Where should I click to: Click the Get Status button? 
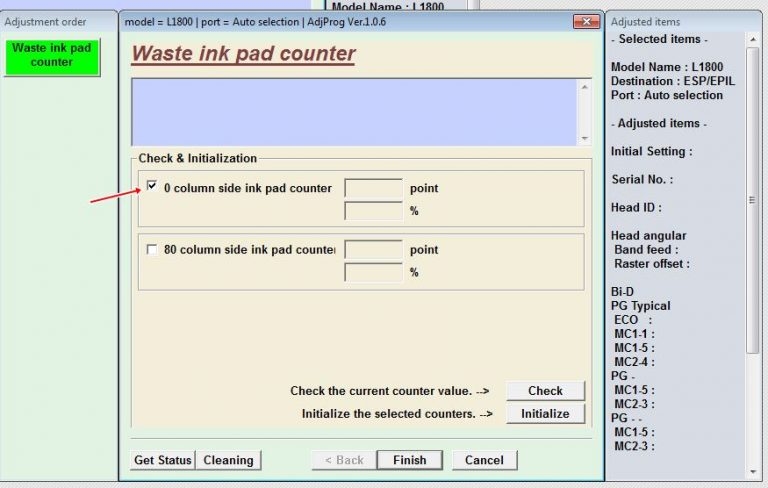[x=162, y=460]
